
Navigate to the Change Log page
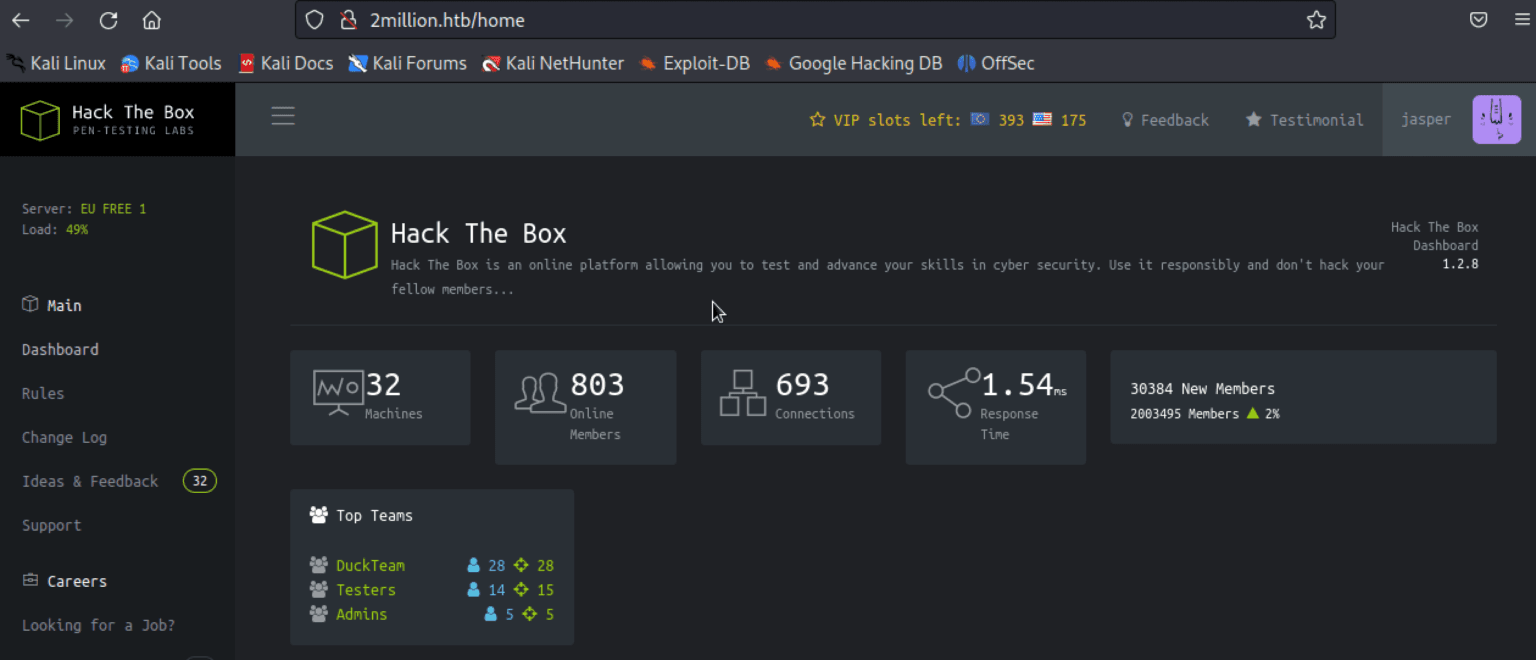click(64, 437)
